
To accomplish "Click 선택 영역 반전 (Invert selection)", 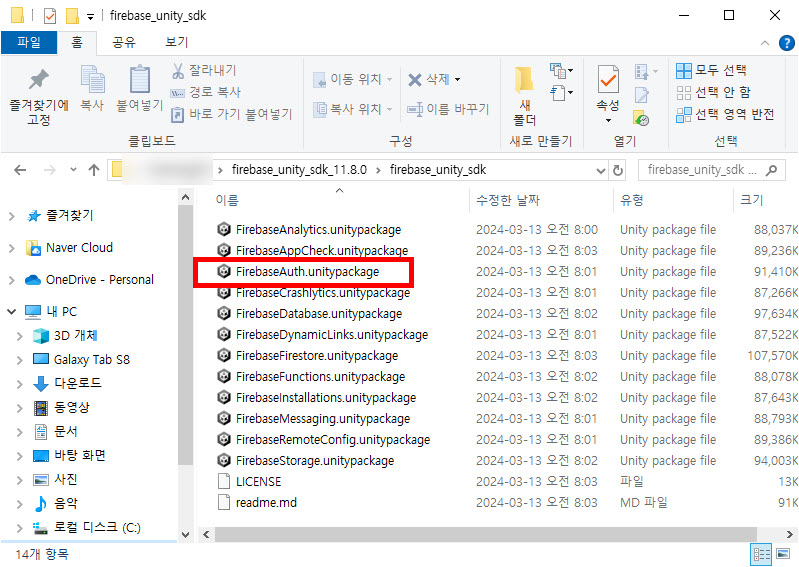I will click(x=725, y=114).
